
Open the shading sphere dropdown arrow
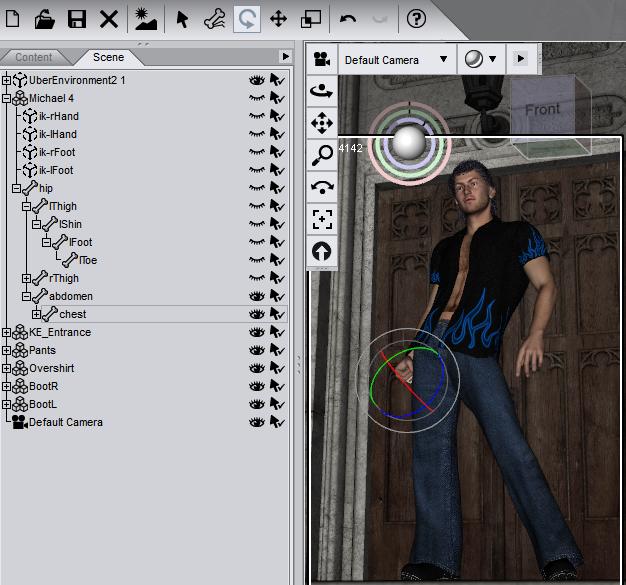click(x=492, y=59)
